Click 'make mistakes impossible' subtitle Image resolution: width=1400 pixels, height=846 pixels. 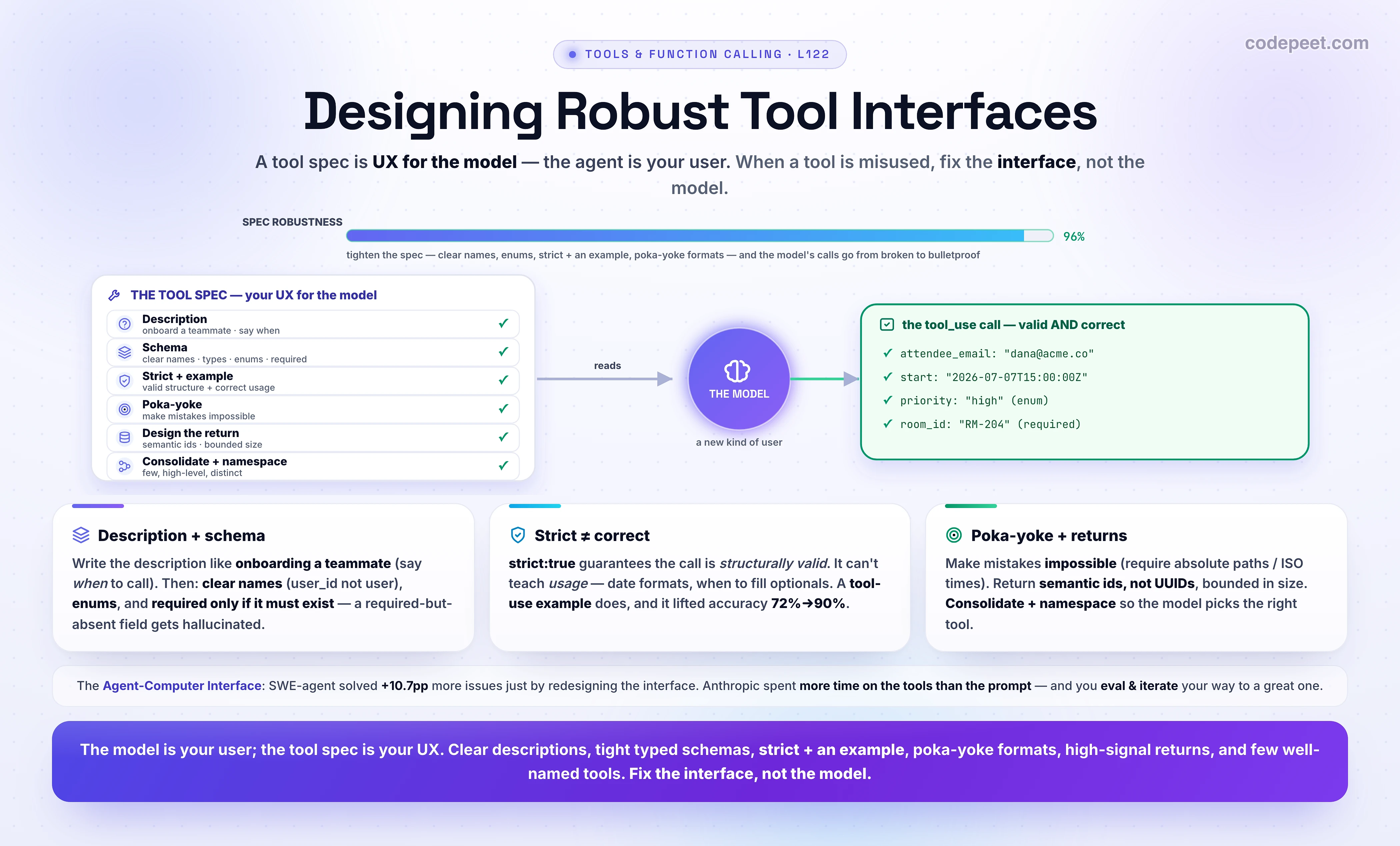198,416
